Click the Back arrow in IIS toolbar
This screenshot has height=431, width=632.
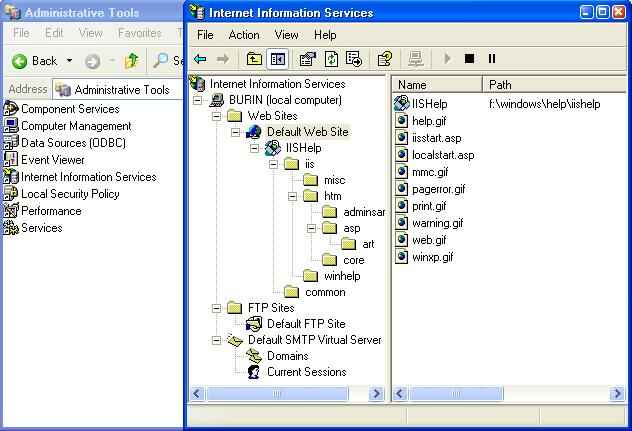pos(200,59)
